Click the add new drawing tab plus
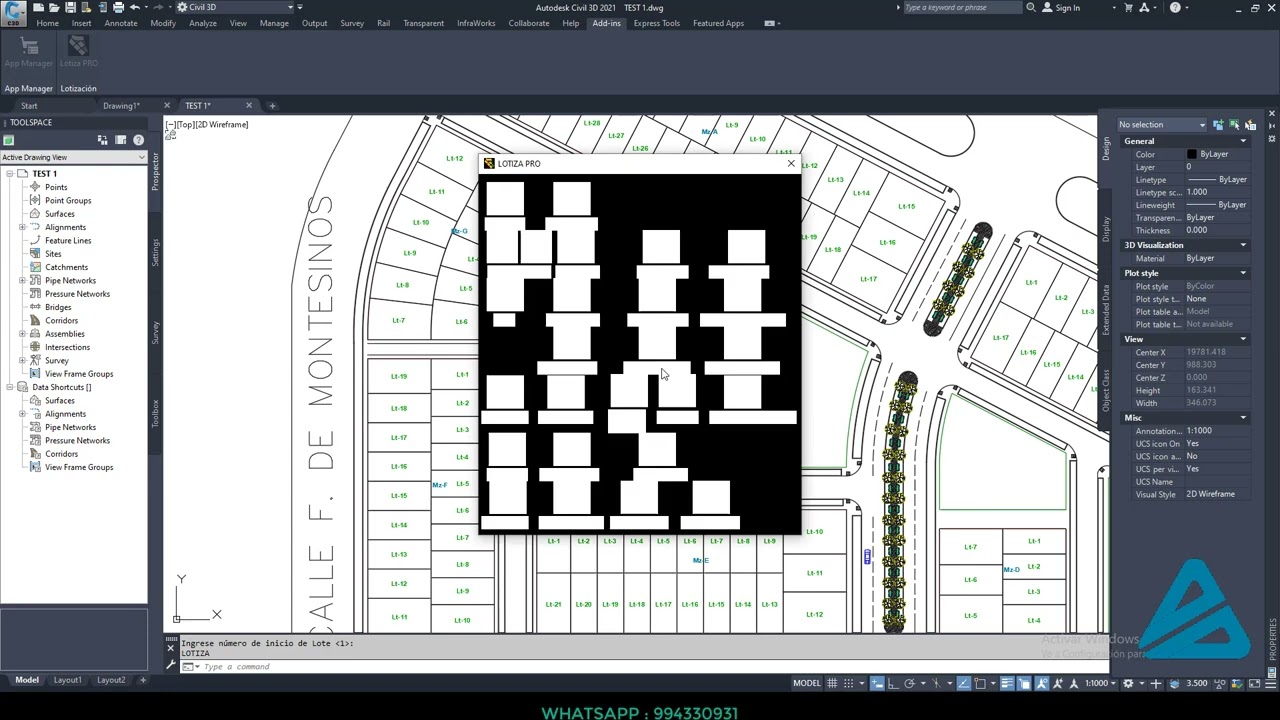The width and height of the screenshot is (1280, 720). pyautogui.click(x=272, y=105)
